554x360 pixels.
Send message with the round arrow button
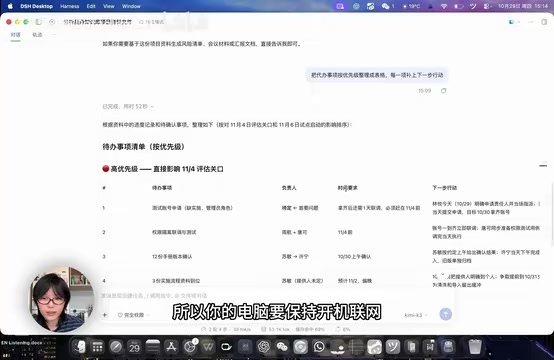click(x=446, y=314)
